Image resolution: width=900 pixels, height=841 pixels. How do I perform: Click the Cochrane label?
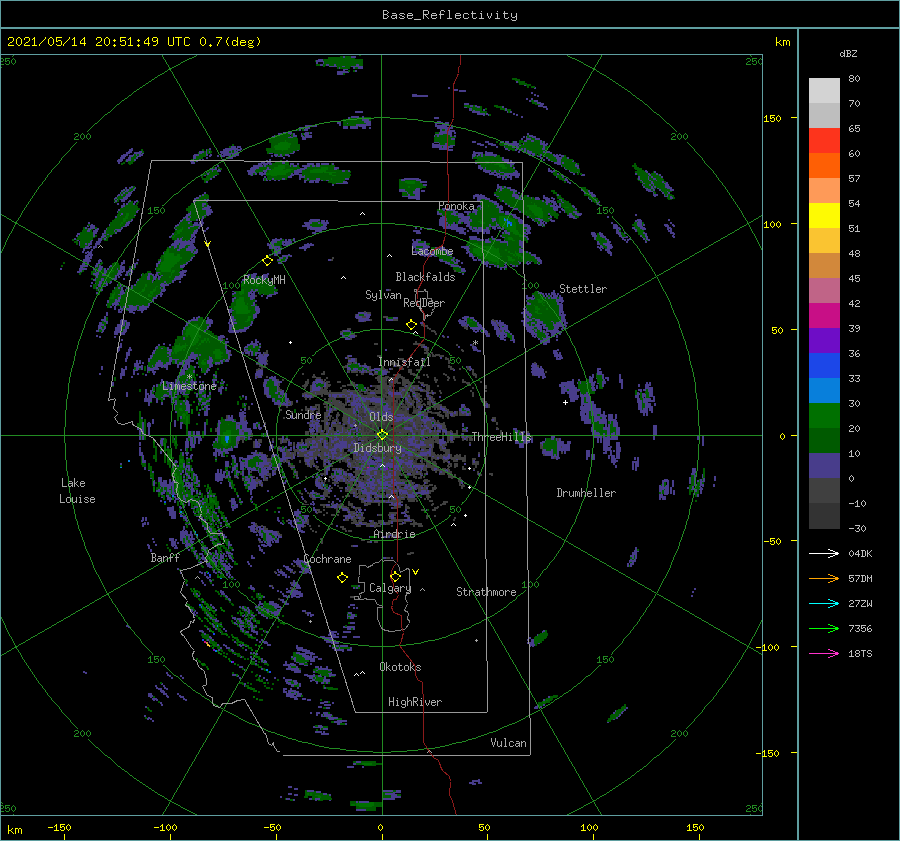tap(327, 559)
